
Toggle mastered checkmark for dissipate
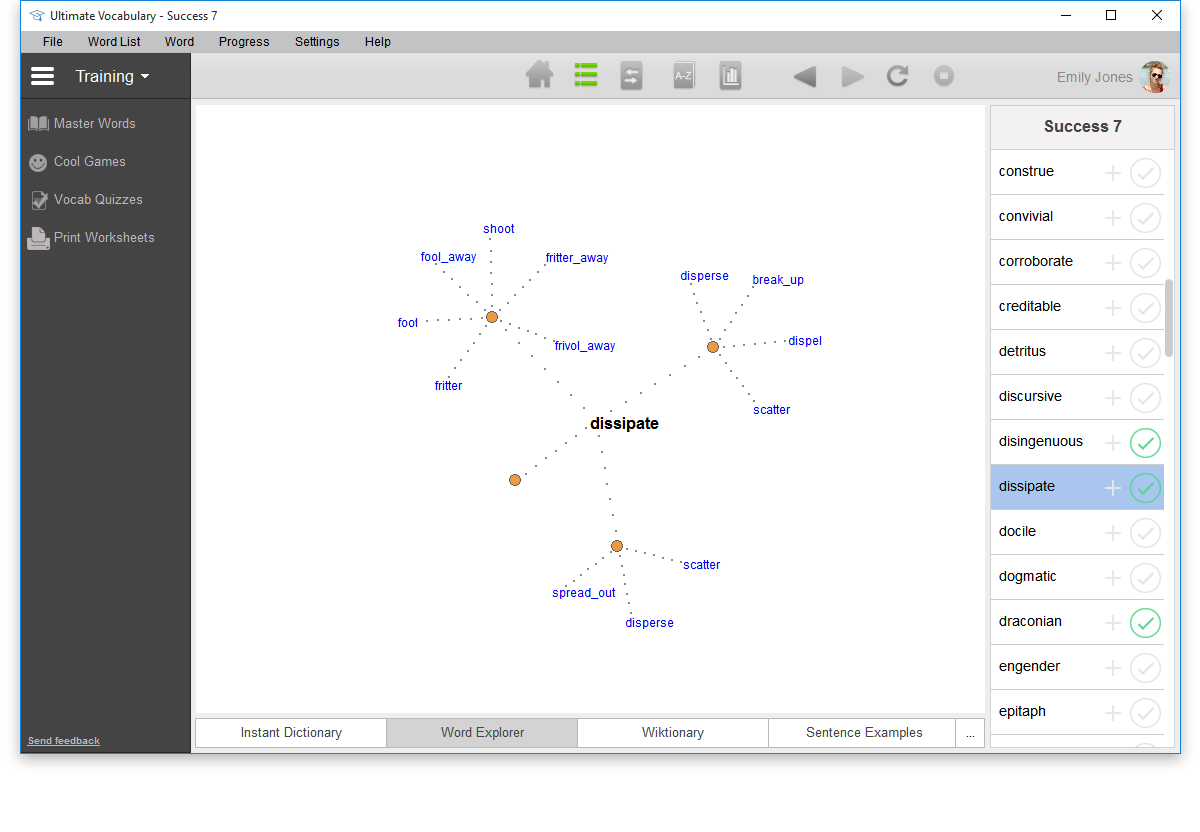tap(1145, 488)
